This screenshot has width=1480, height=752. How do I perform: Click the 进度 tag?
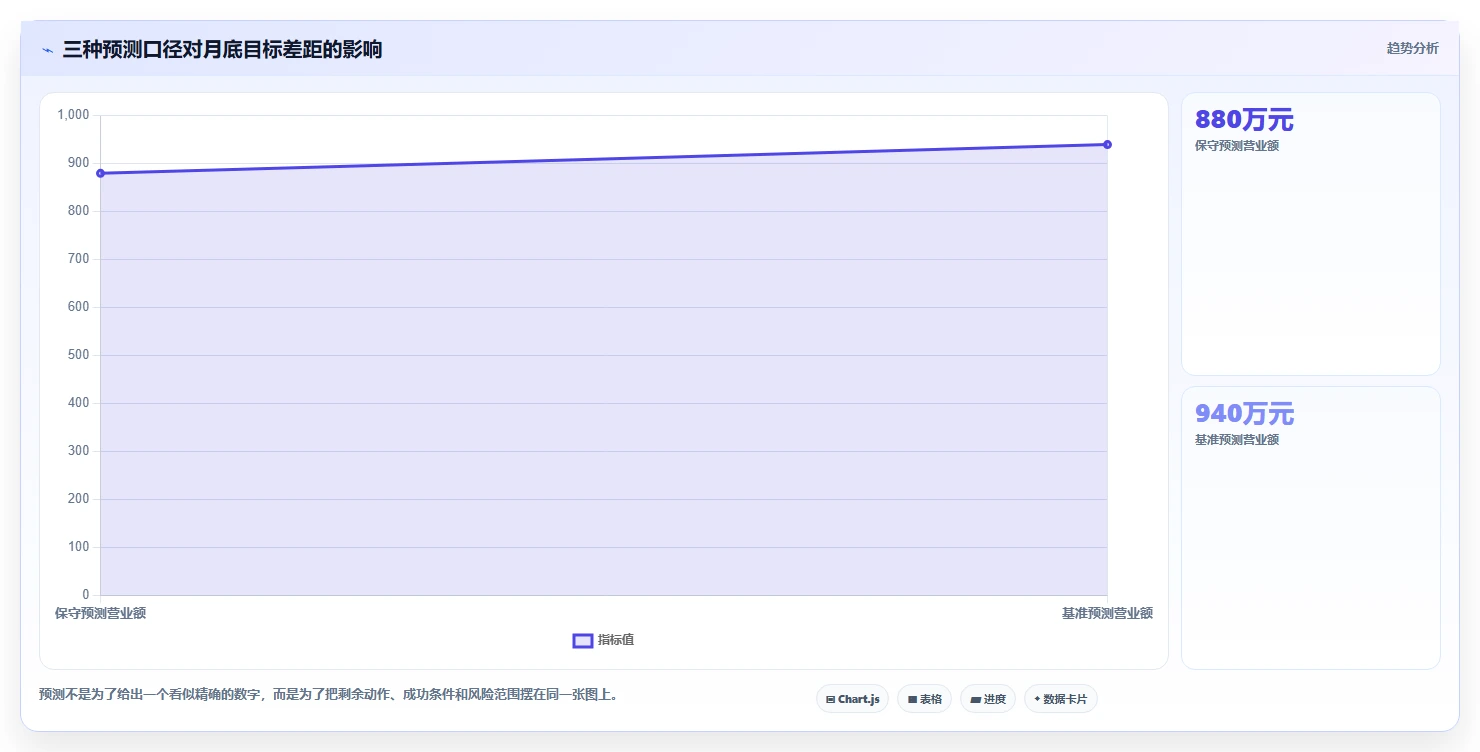[x=987, y=699]
